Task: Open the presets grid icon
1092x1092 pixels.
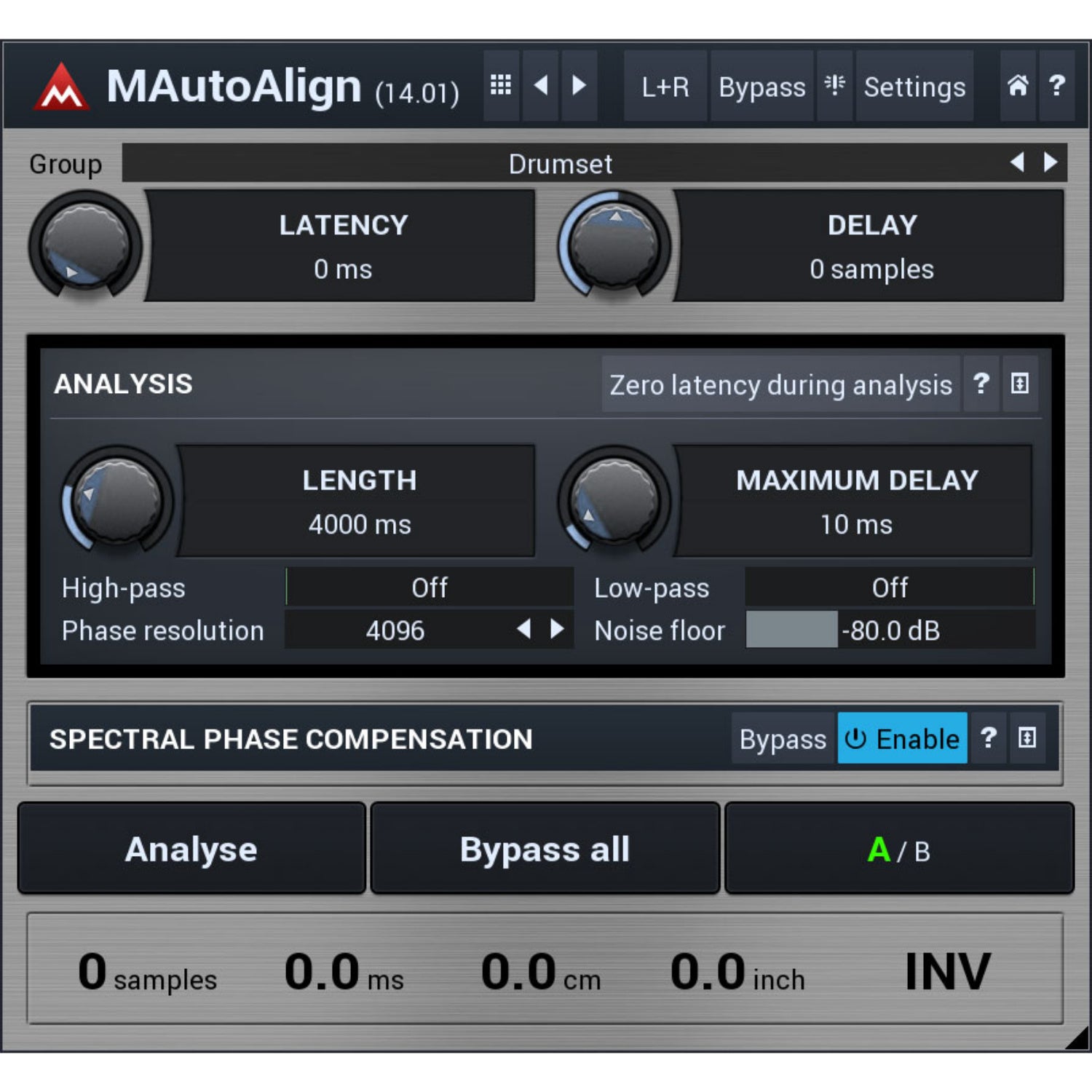Action: 501,86
